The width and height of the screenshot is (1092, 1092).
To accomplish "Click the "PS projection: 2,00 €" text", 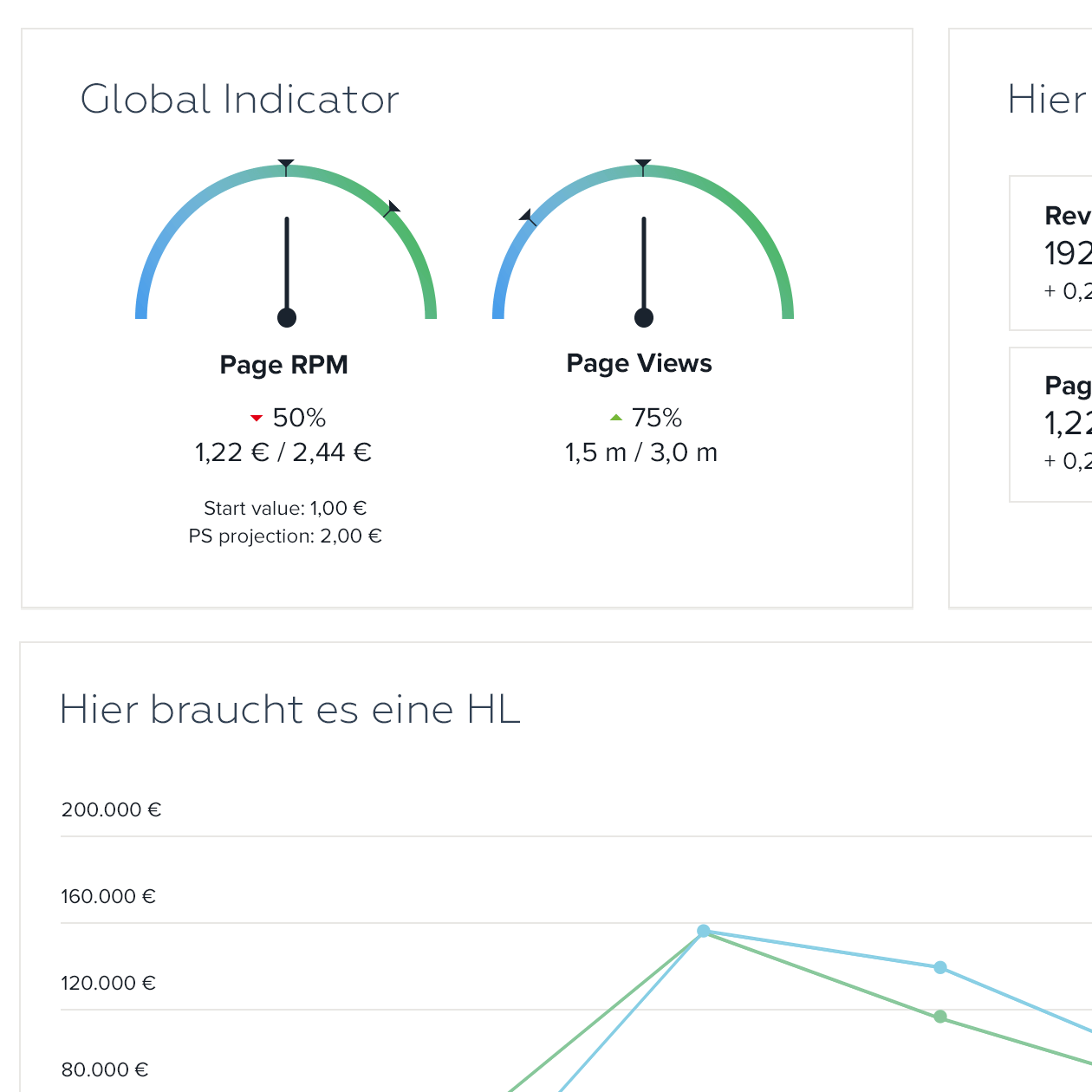I will click(x=285, y=536).
